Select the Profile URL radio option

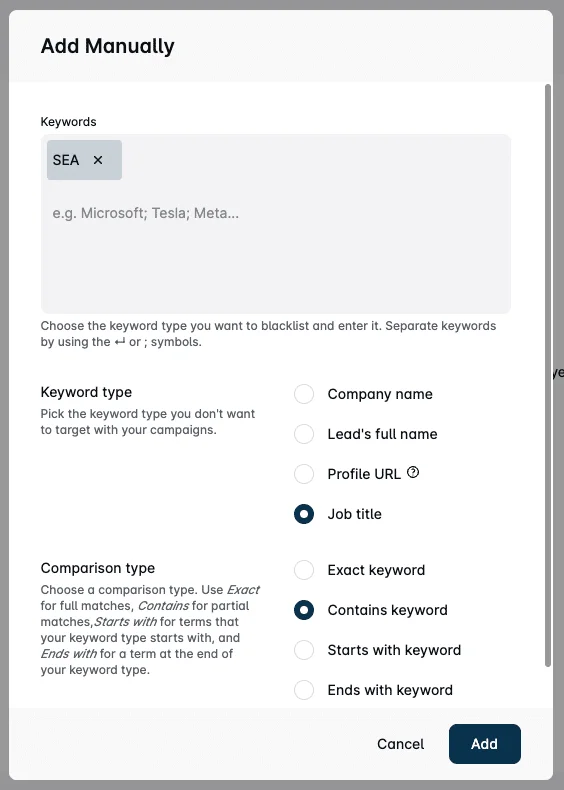[x=304, y=474]
